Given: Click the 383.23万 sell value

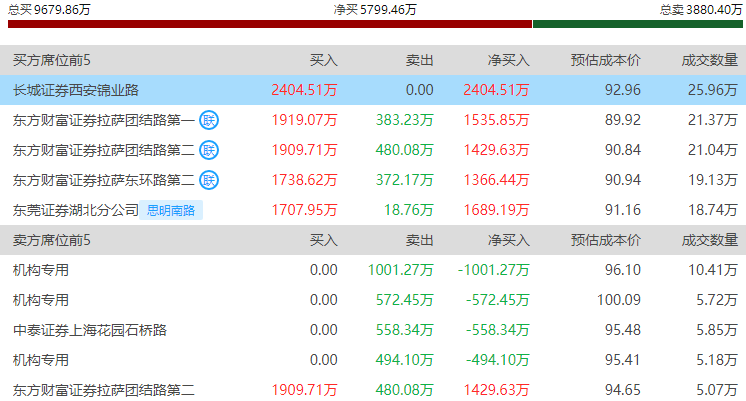Looking at the screenshot, I should pyautogui.click(x=404, y=120).
